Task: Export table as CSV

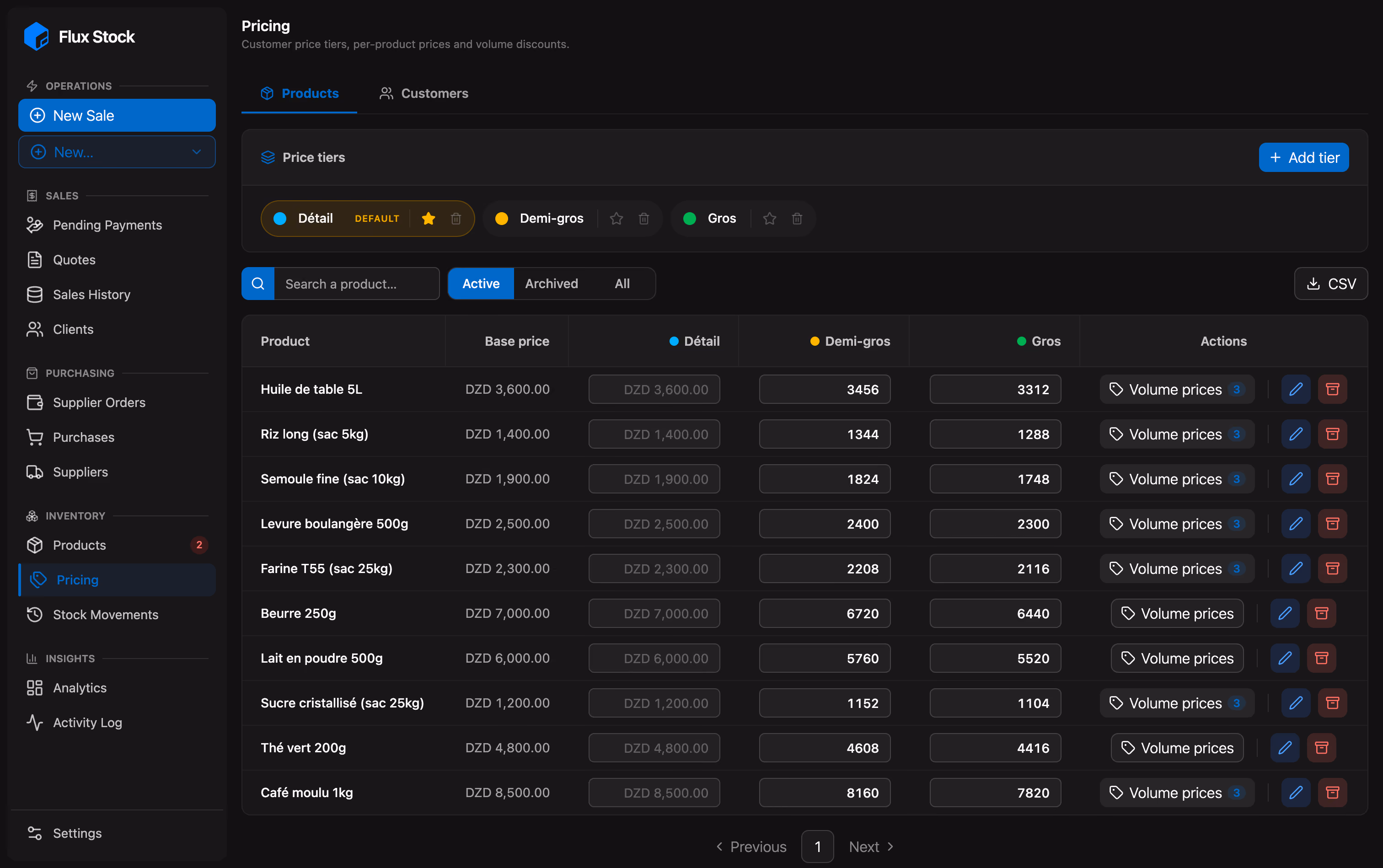Action: [x=1330, y=284]
